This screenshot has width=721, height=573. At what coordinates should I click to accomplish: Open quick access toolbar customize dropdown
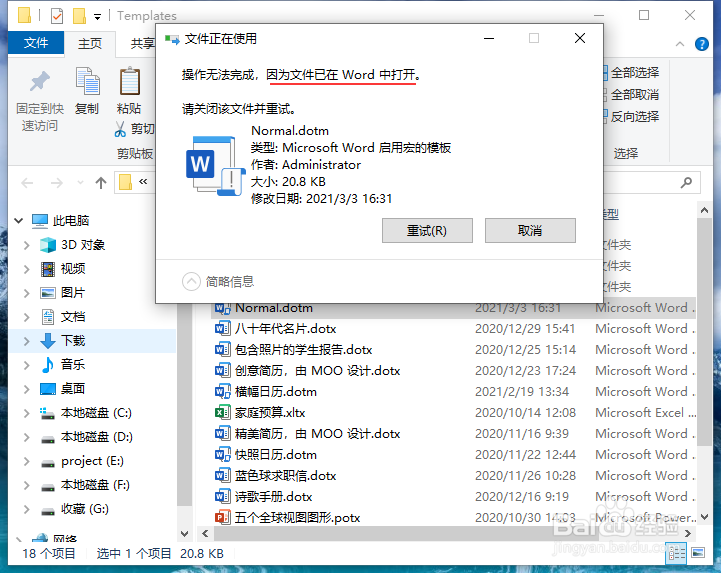[x=97, y=17]
